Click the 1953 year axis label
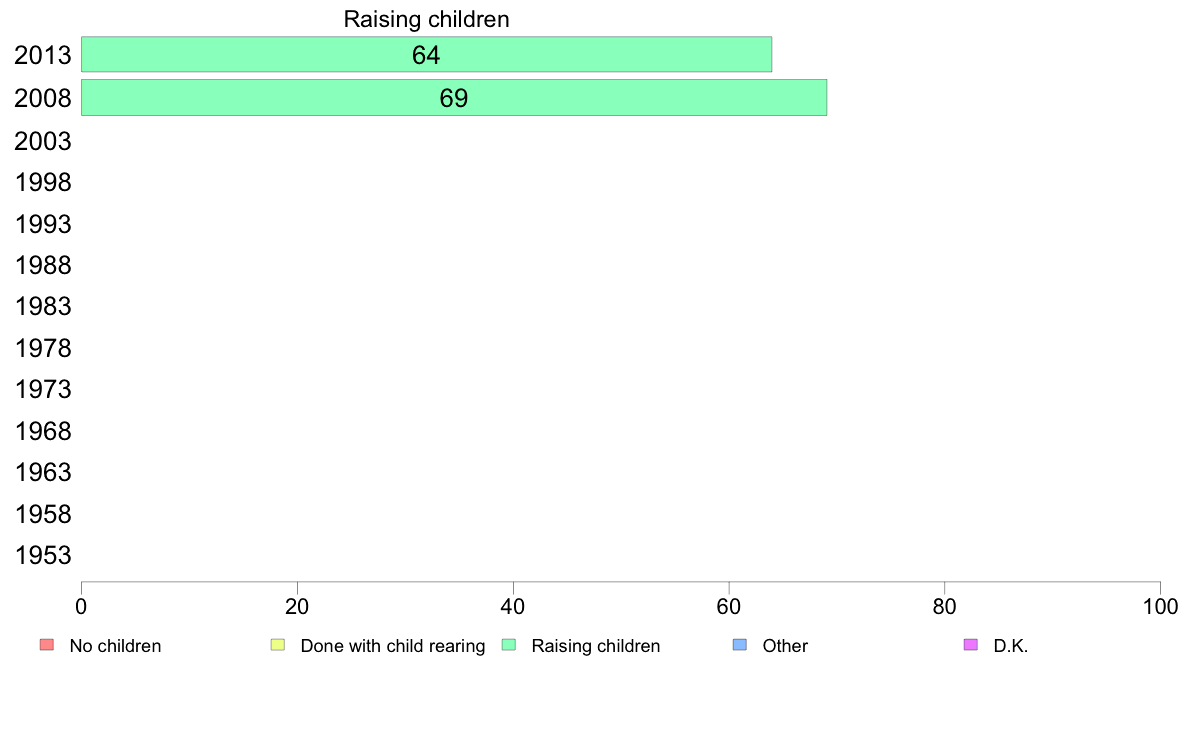The image size is (1188, 736). [x=43, y=556]
